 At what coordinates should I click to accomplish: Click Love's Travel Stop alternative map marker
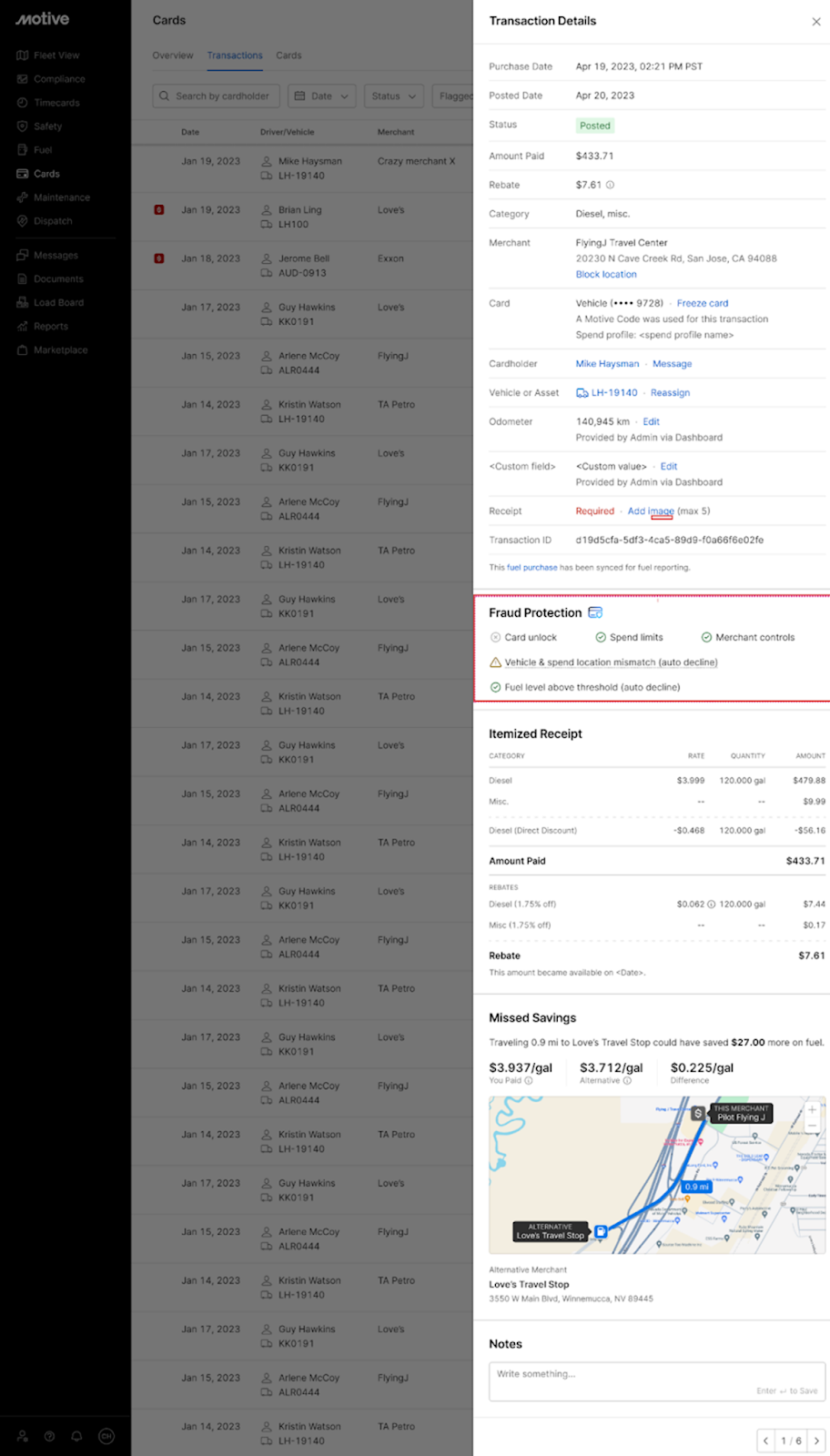click(x=551, y=1231)
